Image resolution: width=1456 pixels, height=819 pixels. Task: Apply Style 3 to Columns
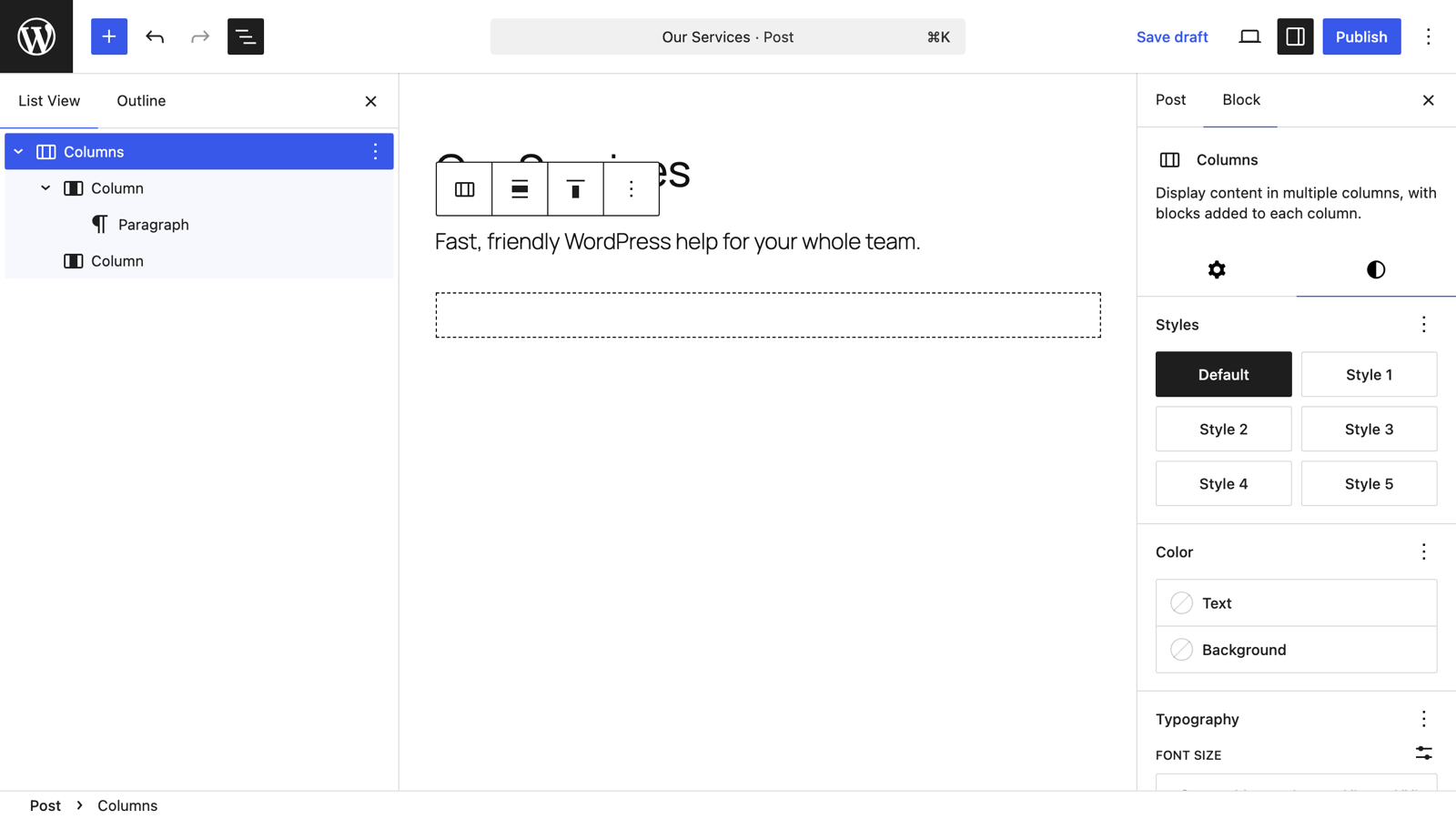[1369, 429]
